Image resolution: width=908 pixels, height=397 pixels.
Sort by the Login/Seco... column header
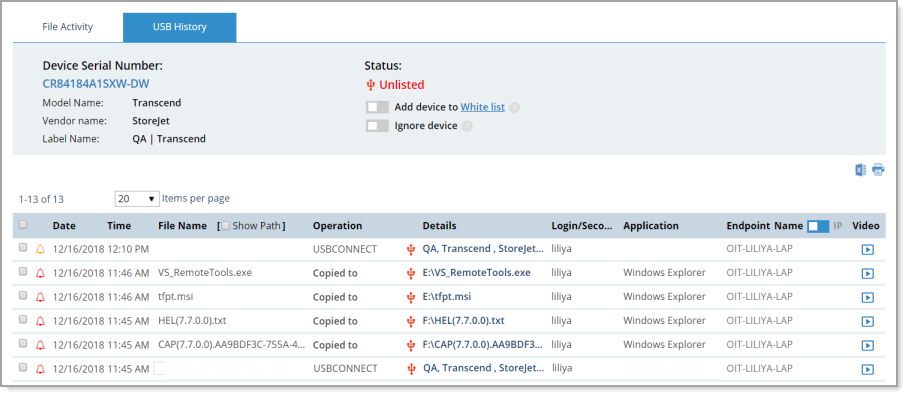coord(581,226)
